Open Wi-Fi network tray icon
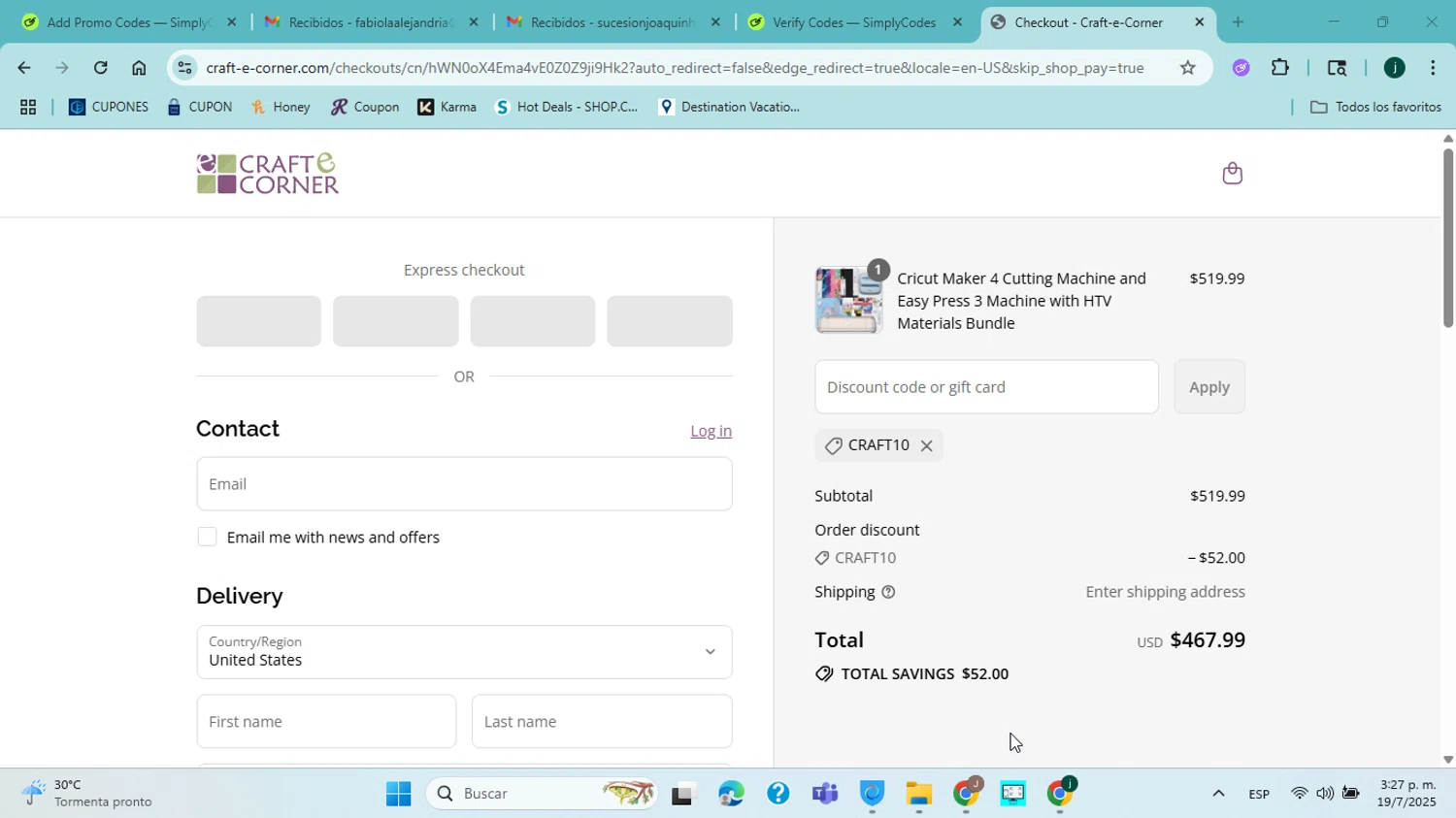This screenshot has width=1456, height=818. tap(1299, 794)
